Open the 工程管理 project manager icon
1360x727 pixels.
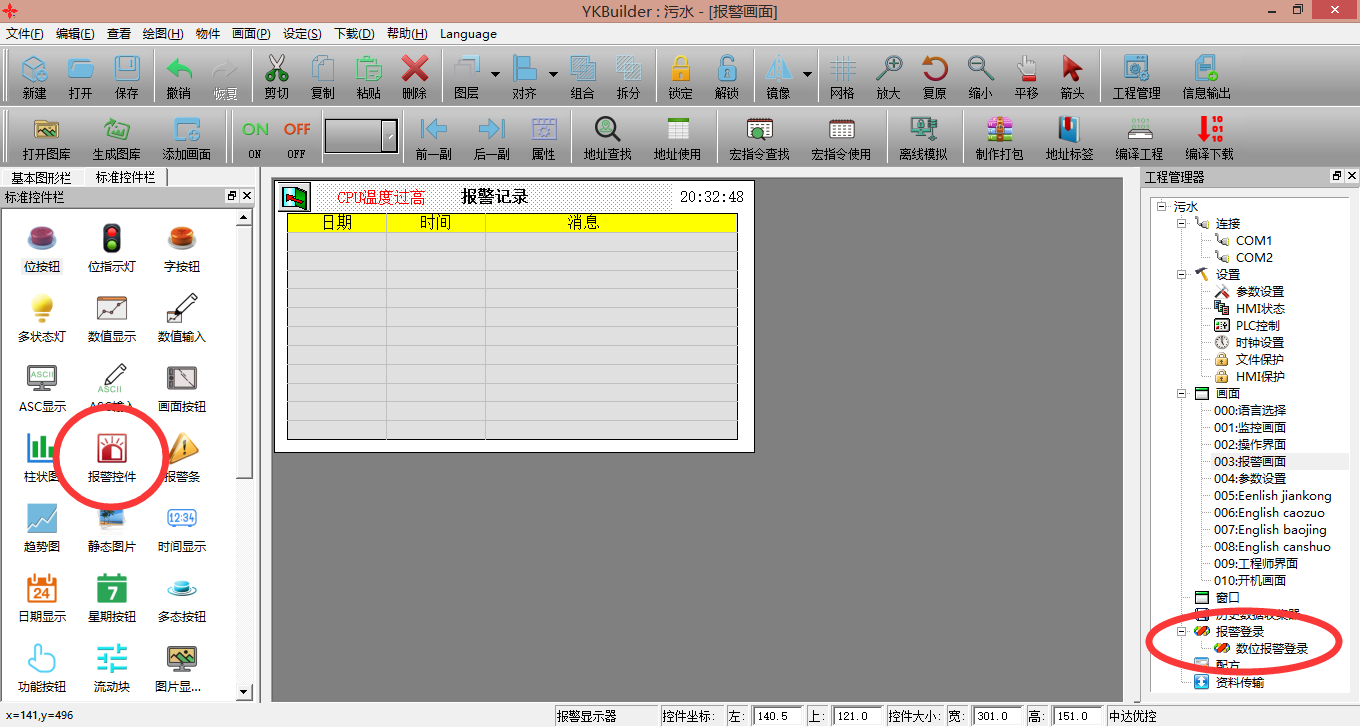coord(1136,77)
